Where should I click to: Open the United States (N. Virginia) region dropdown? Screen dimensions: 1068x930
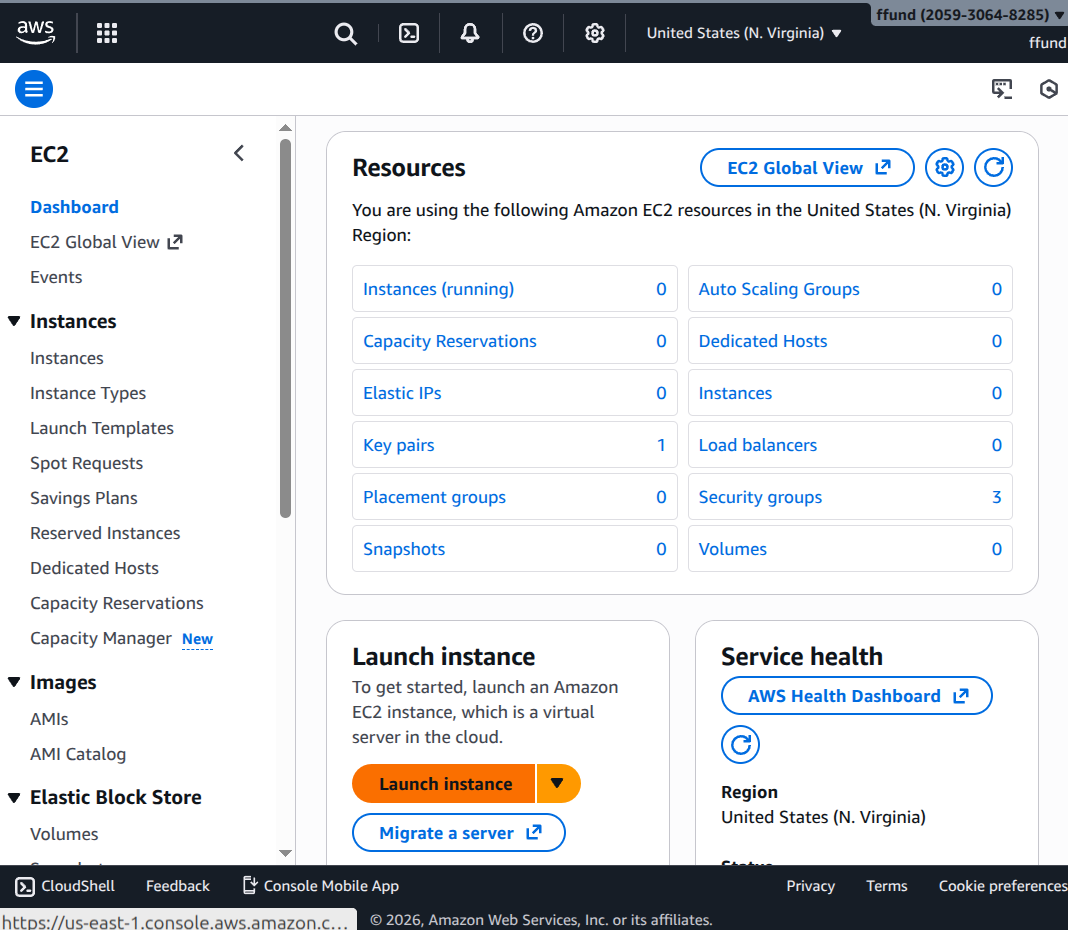coord(744,33)
